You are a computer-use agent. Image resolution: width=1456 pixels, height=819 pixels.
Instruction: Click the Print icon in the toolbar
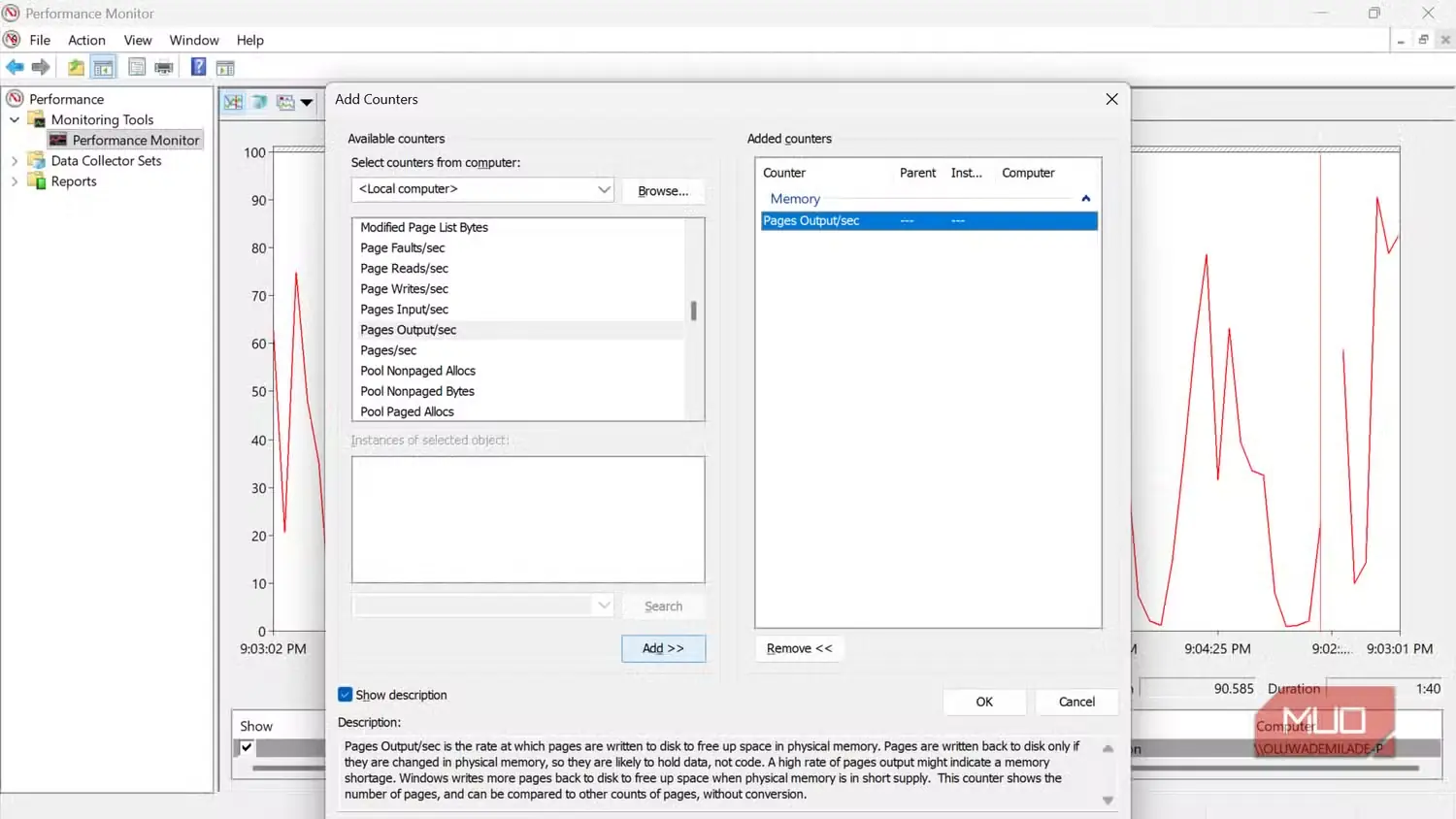pos(164,67)
